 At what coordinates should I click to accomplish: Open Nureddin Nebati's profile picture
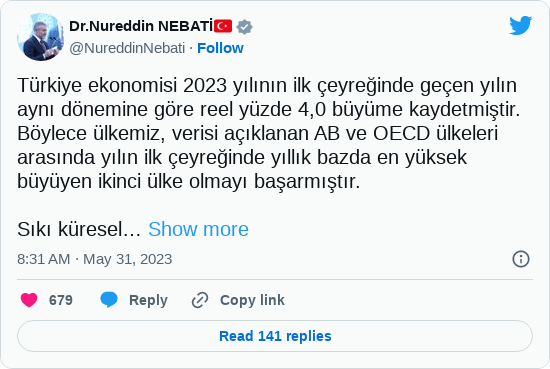[x=40, y=37]
